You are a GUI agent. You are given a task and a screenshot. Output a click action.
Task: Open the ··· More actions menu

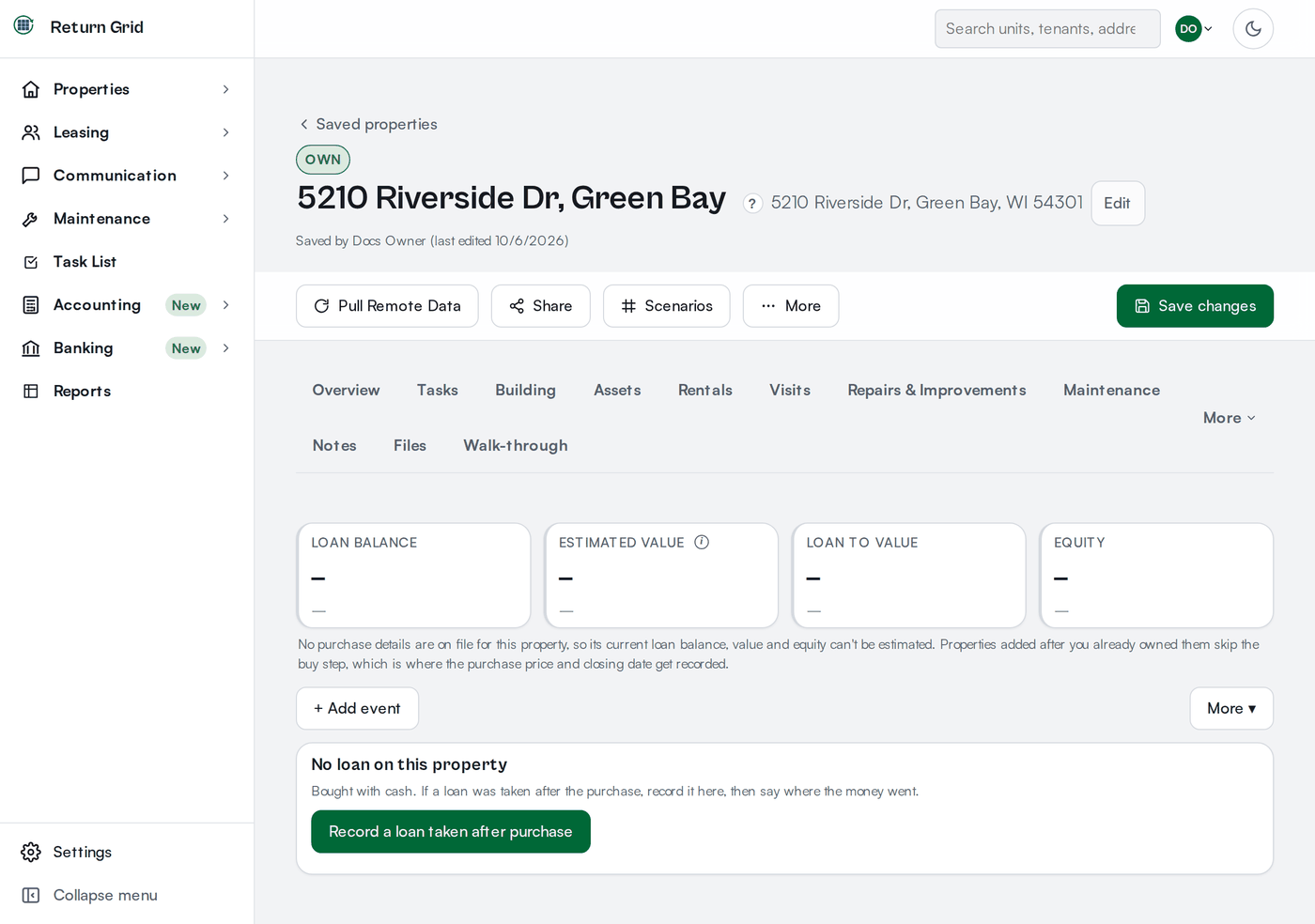pyautogui.click(x=791, y=306)
